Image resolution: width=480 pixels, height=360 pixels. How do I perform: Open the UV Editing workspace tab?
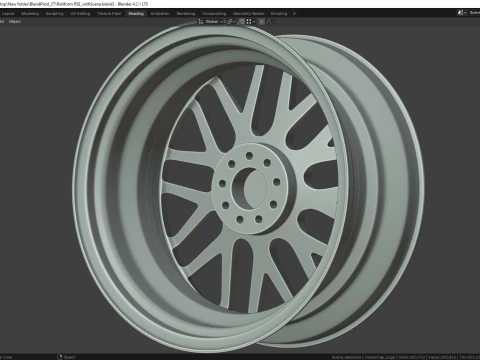point(80,14)
